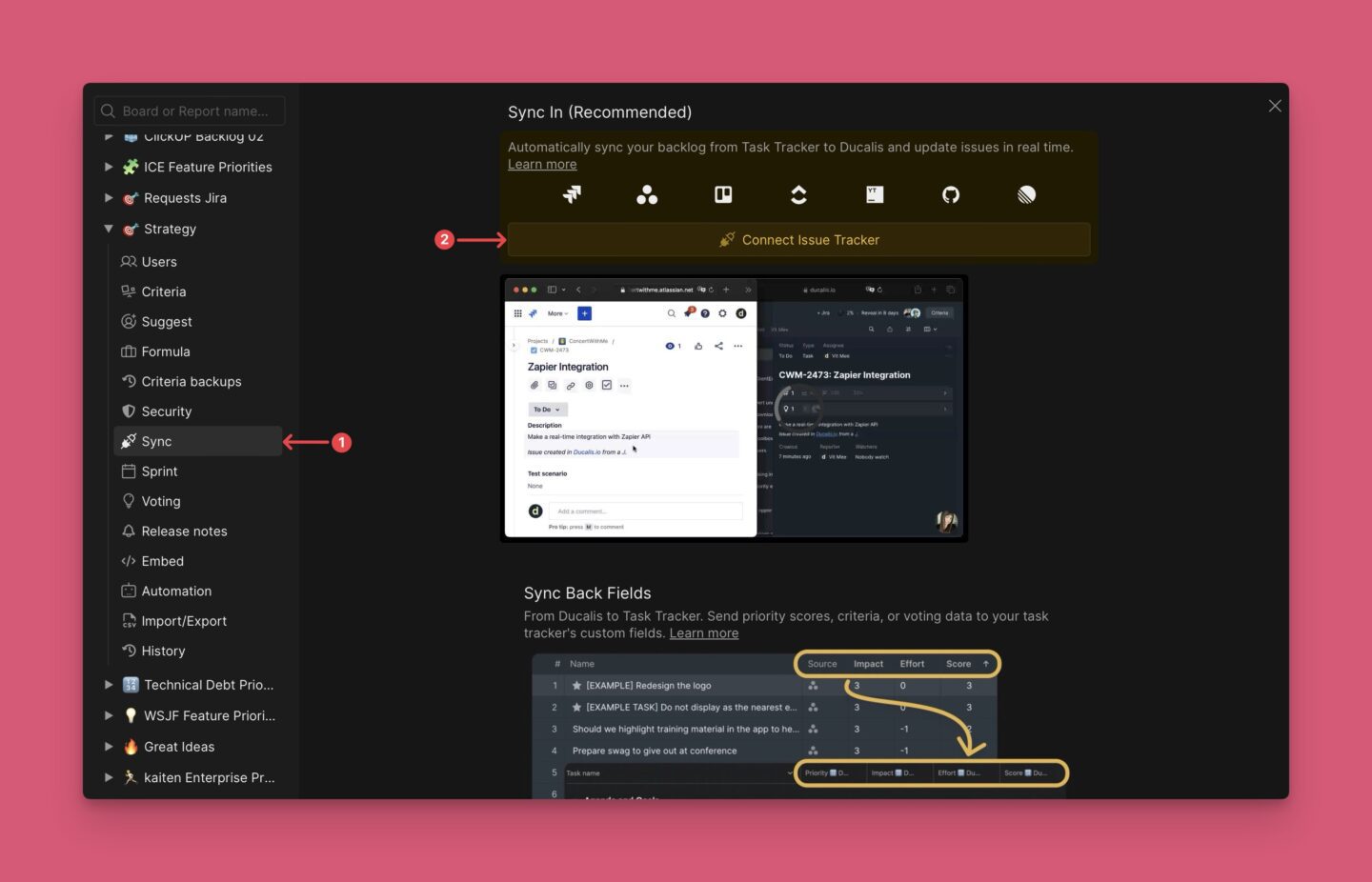Select the YouTrack icon
The width and height of the screenshot is (1372, 882).
click(874, 194)
